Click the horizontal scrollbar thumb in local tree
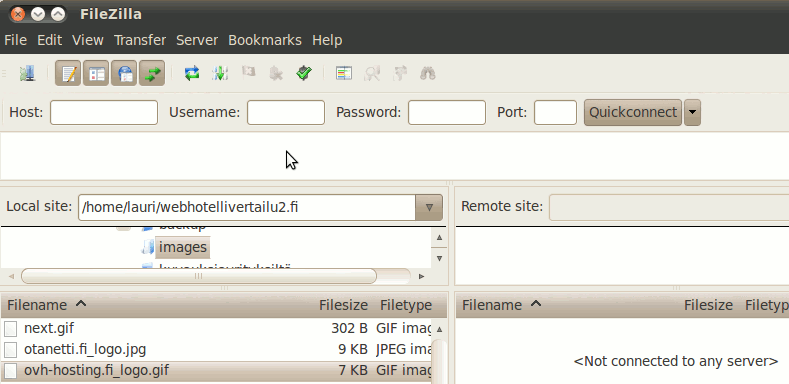Screen dimensions: 789x384 pos(199,276)
